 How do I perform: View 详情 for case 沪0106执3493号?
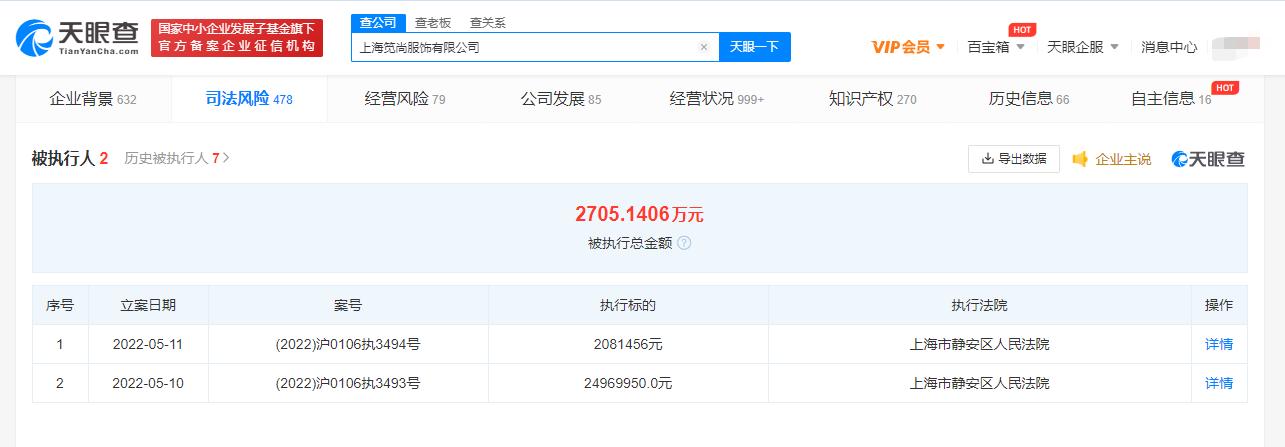[1219, 383]
